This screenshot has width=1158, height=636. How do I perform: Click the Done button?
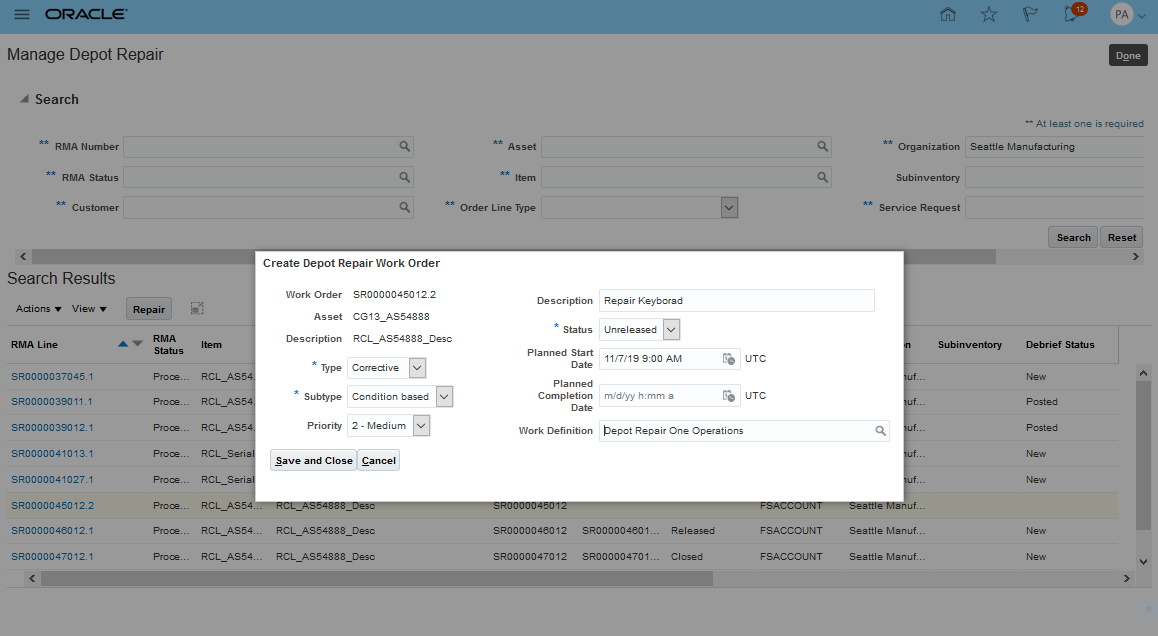pos(1128,55)
